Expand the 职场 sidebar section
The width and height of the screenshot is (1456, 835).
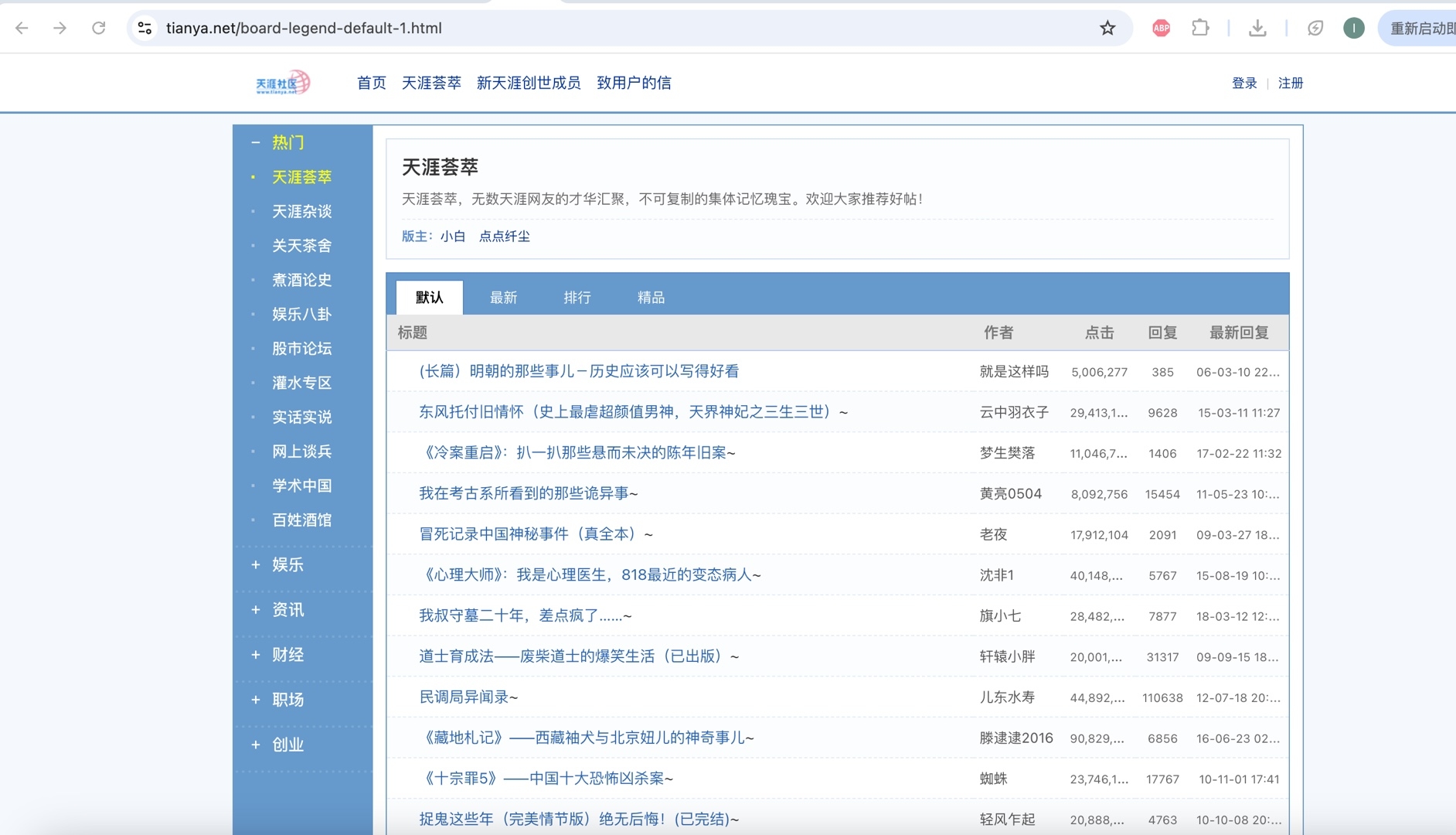click(255, 699)
